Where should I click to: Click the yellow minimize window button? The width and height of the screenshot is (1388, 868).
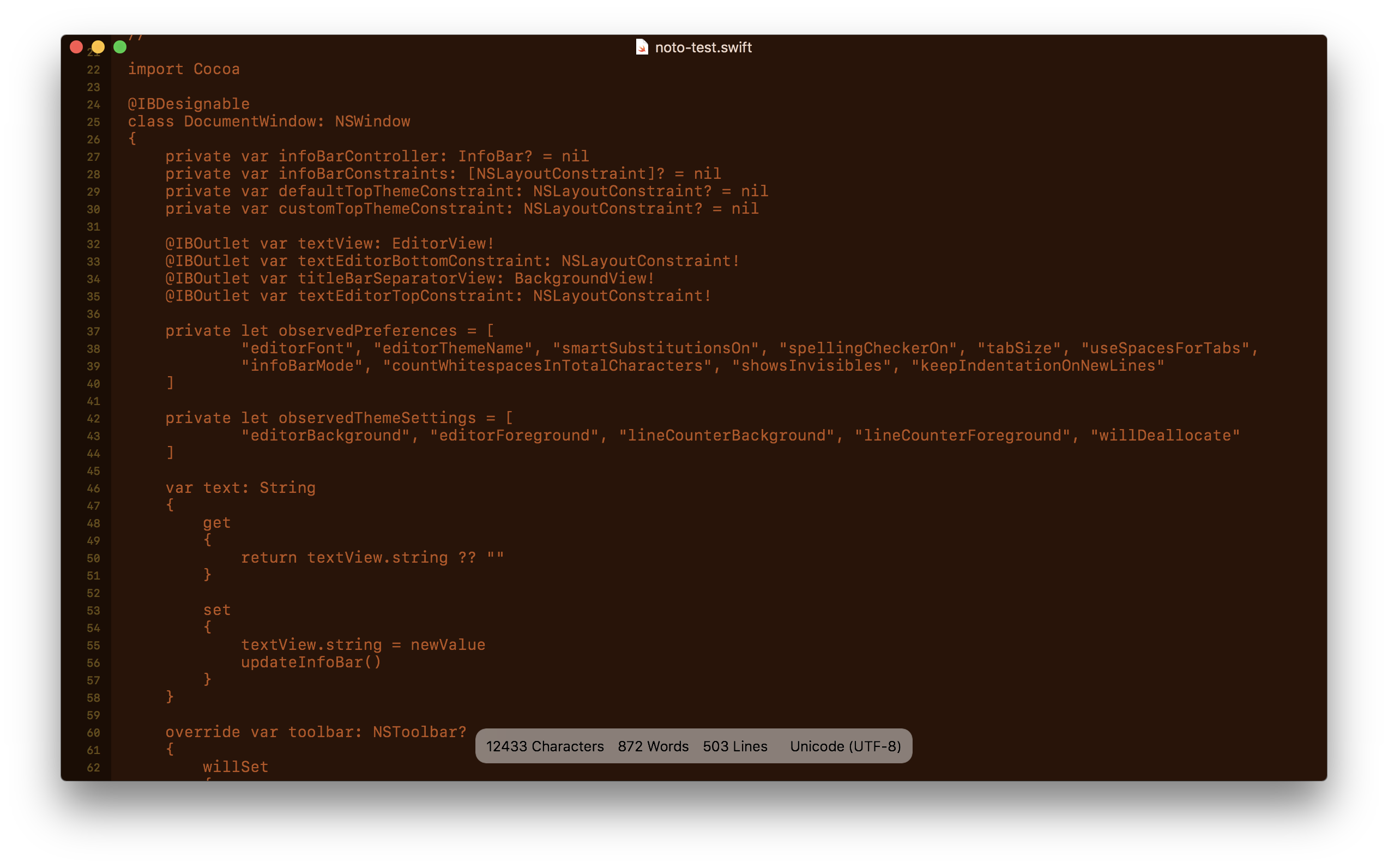(x=98, y=47)
